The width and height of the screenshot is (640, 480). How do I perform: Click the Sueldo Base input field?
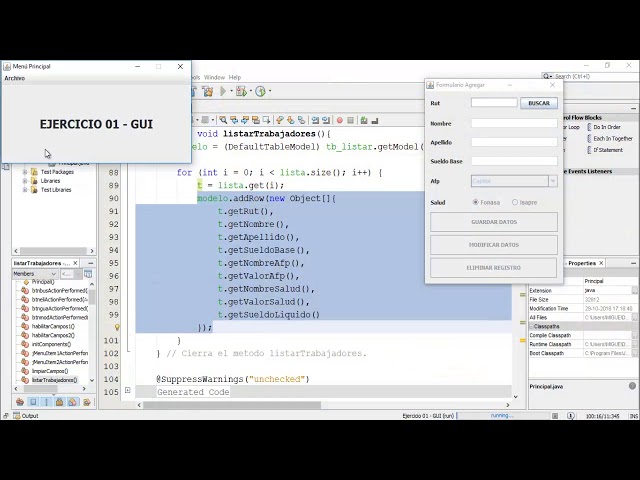(514, 161)
